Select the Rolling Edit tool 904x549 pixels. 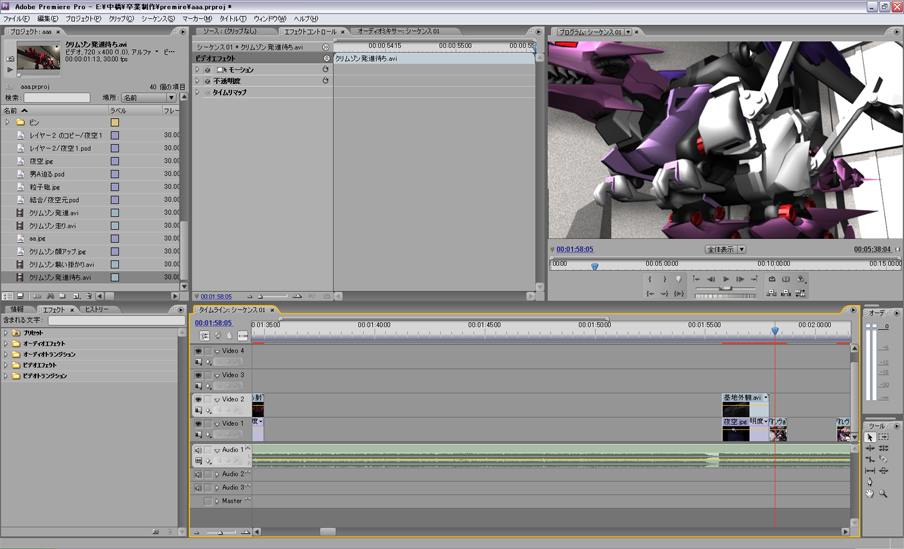pos(883,448)
